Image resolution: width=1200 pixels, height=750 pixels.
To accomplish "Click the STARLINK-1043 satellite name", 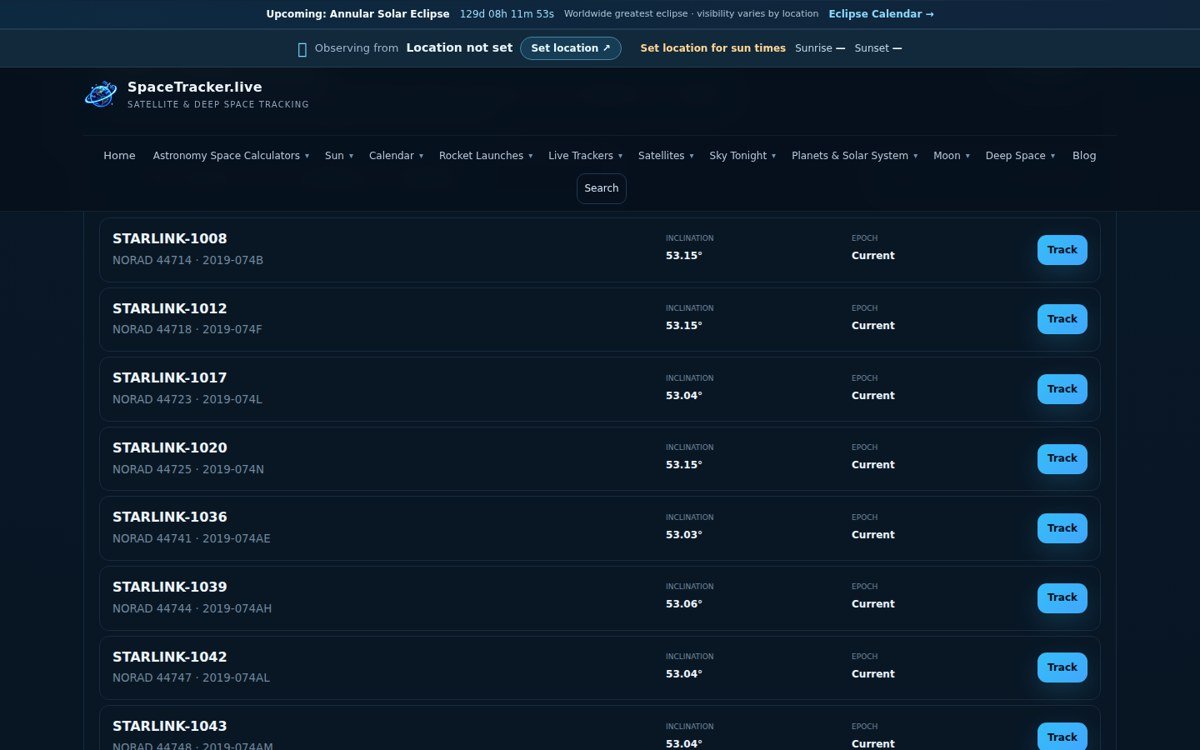I will tap(169, 726).
